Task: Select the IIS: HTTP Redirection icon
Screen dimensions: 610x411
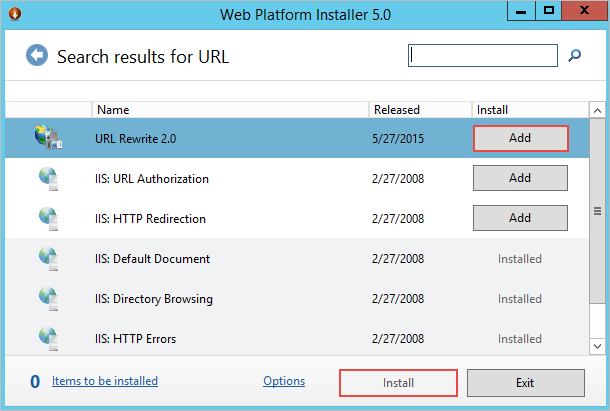Action: pos(47,218)
